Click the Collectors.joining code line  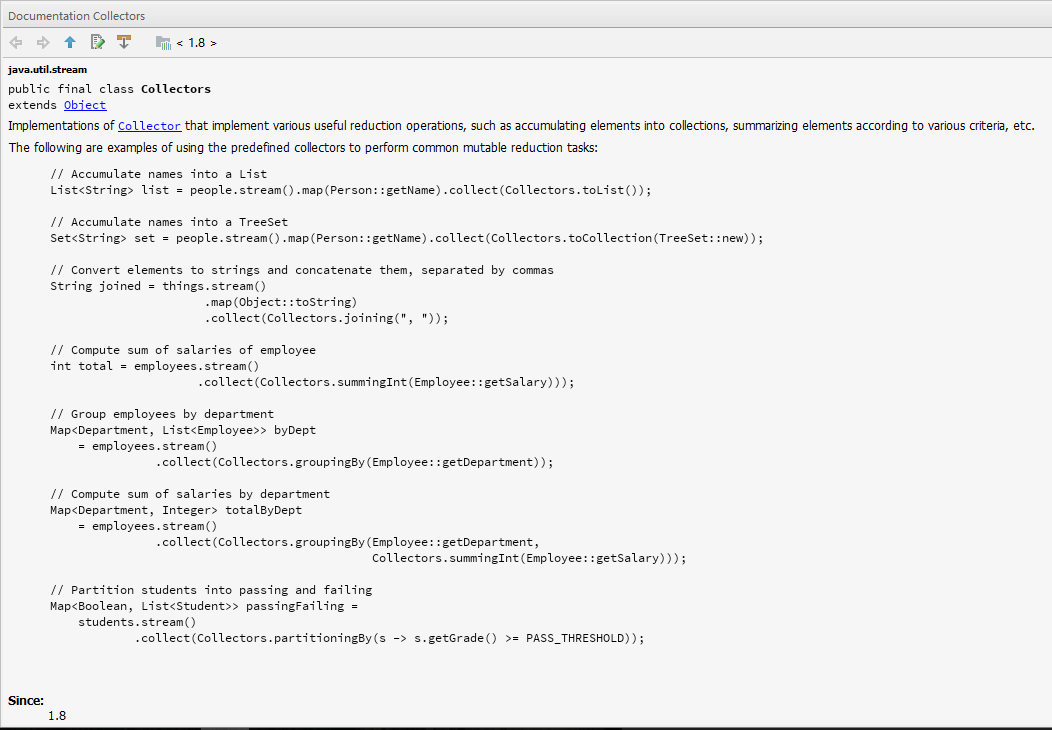pyautogui.click(x=327, y=318)
